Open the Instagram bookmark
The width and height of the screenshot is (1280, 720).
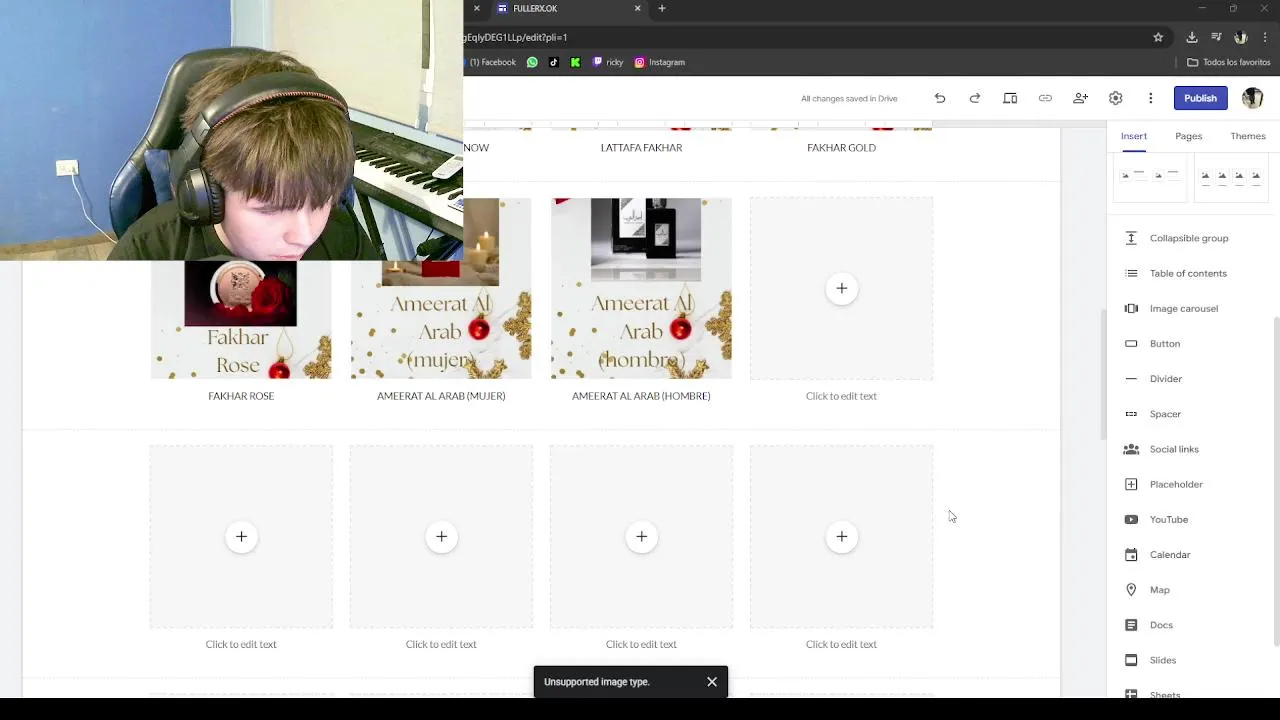click(660, 62)
